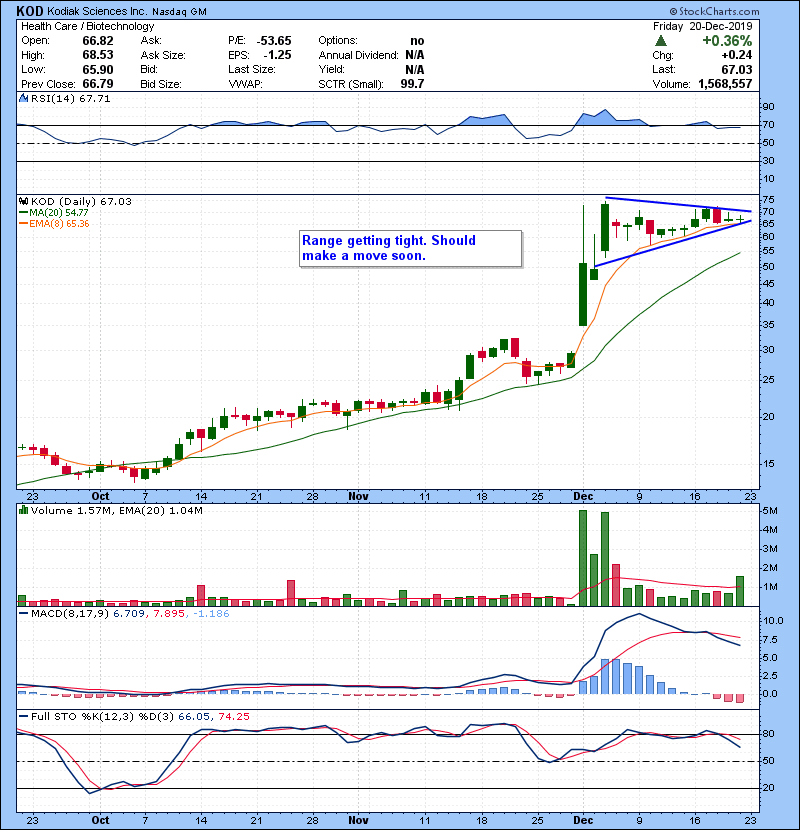Click the MACD(8,17,9) panel label
The image size is (800, 830).
(70, 614)
